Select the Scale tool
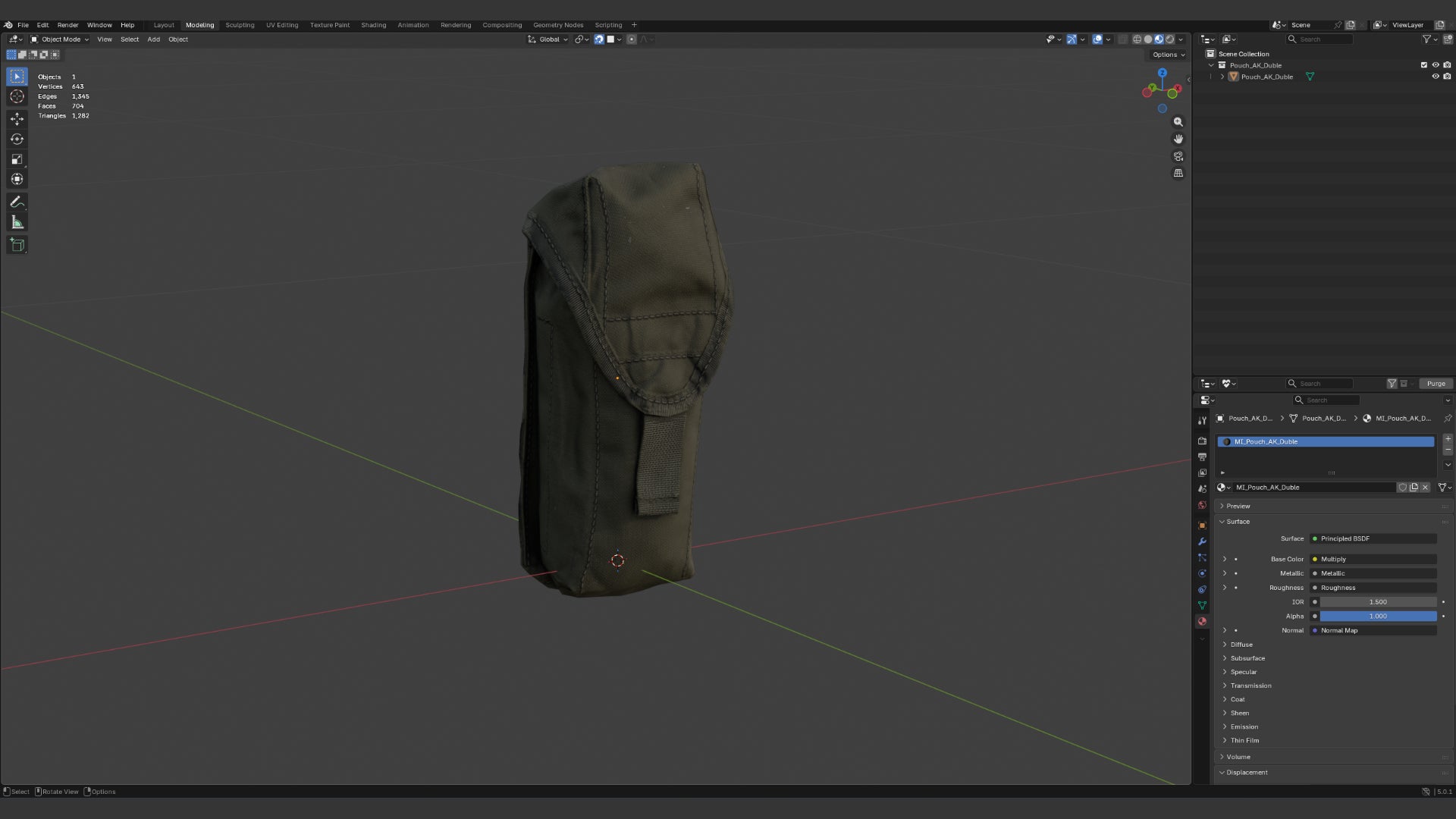This screenshot has height=819, width=1456. [x=17, y=159]
